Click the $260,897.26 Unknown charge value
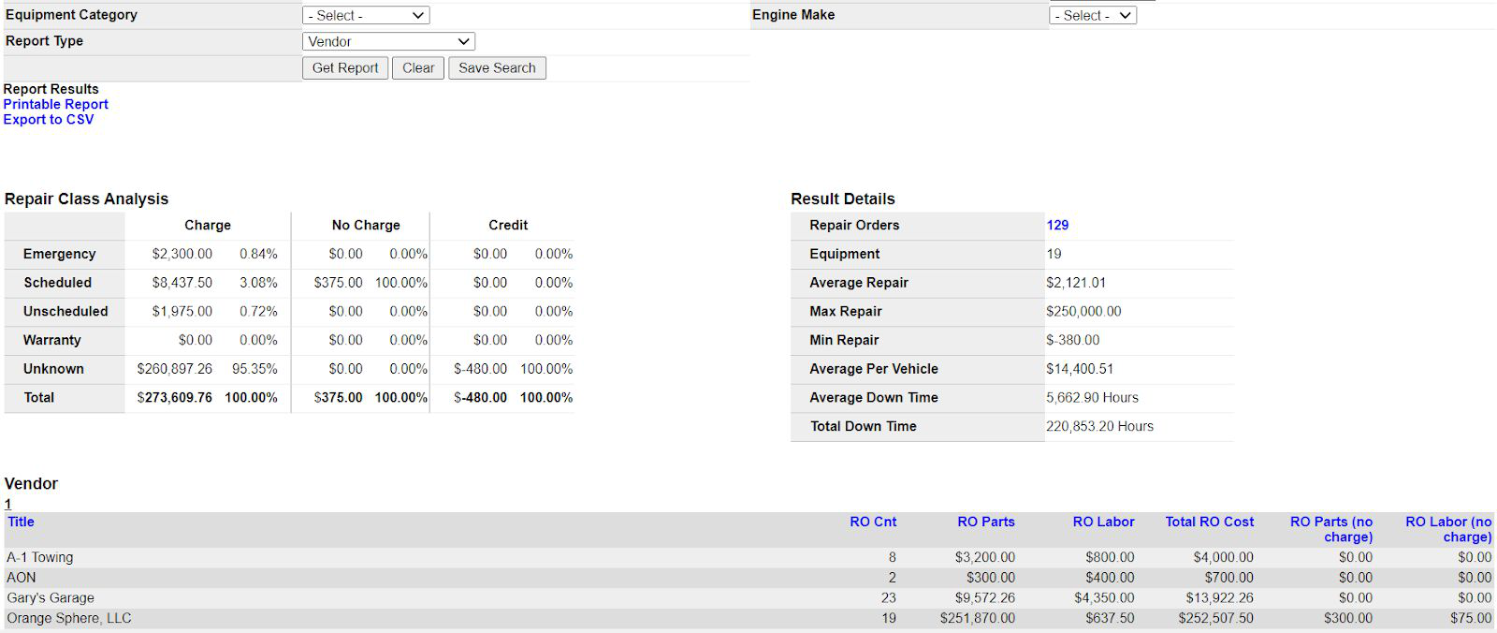The height and width of the screenshot is (633, 1497). 175,369
